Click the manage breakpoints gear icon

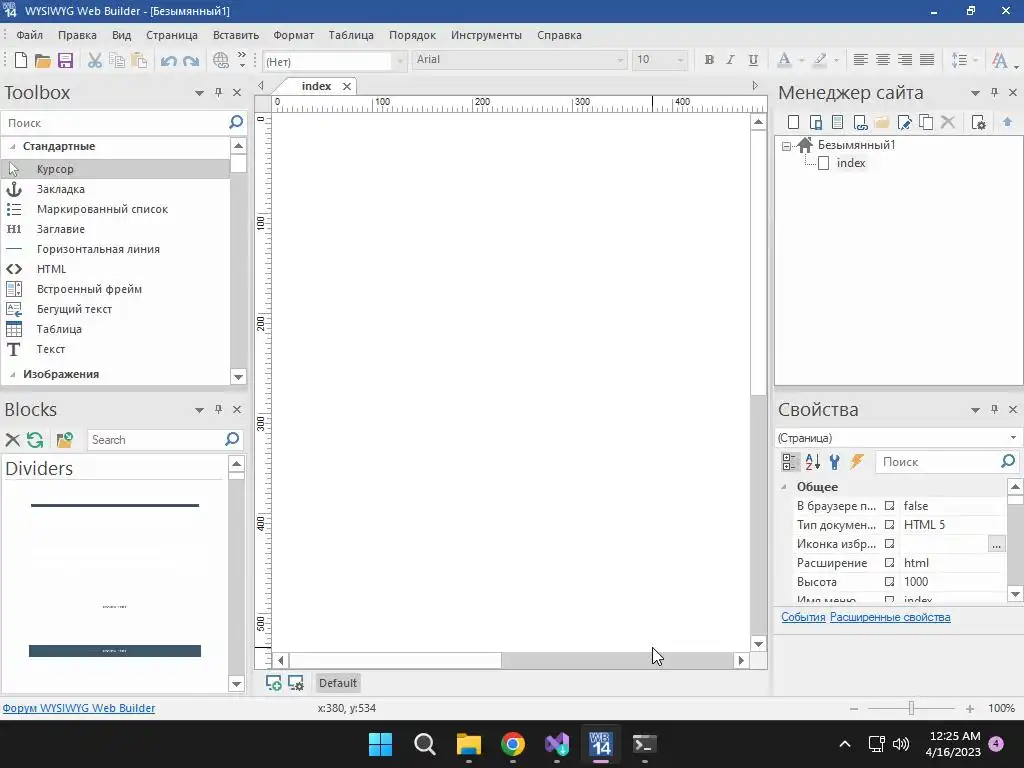pyautogui.click(x=296, y=683)
